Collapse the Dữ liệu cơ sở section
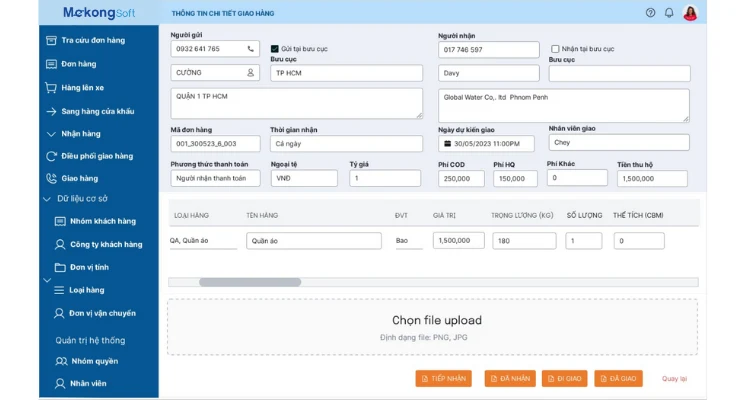This screenshot has height=400, width=750. click(x=47, y=199)
